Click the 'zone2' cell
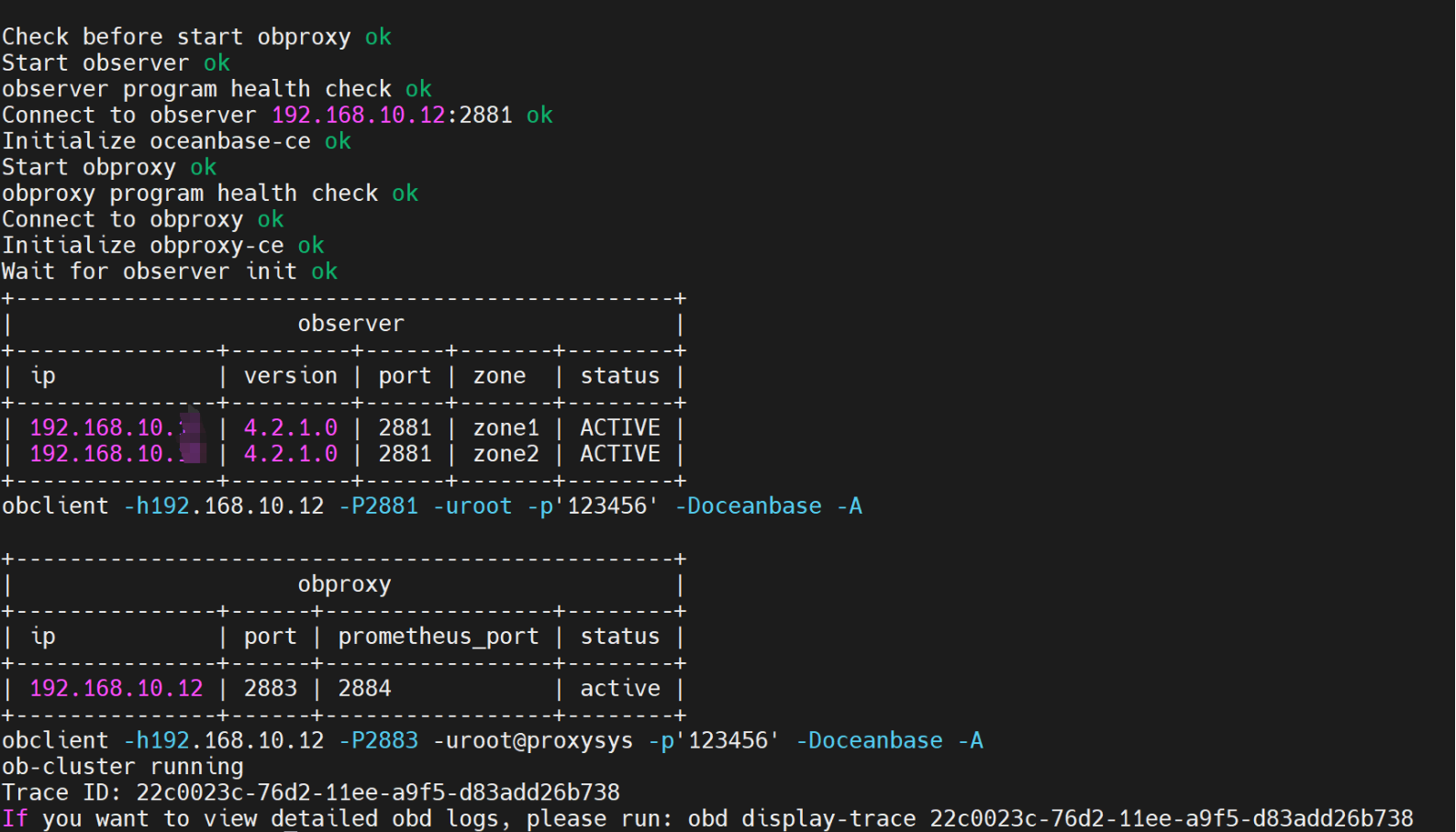Screen dimensions: 1456x832 [x=506, y=454]
